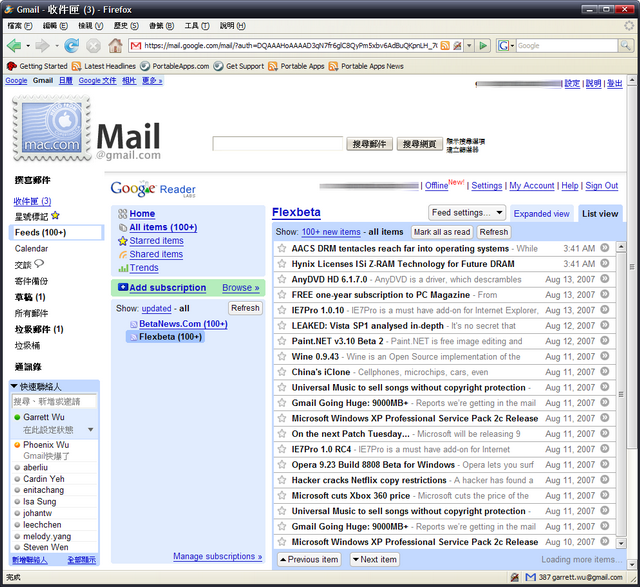Open the Latest Headlines feed bookmark
This screenshot has height=587, width=640.
click(x=104, y=66)
